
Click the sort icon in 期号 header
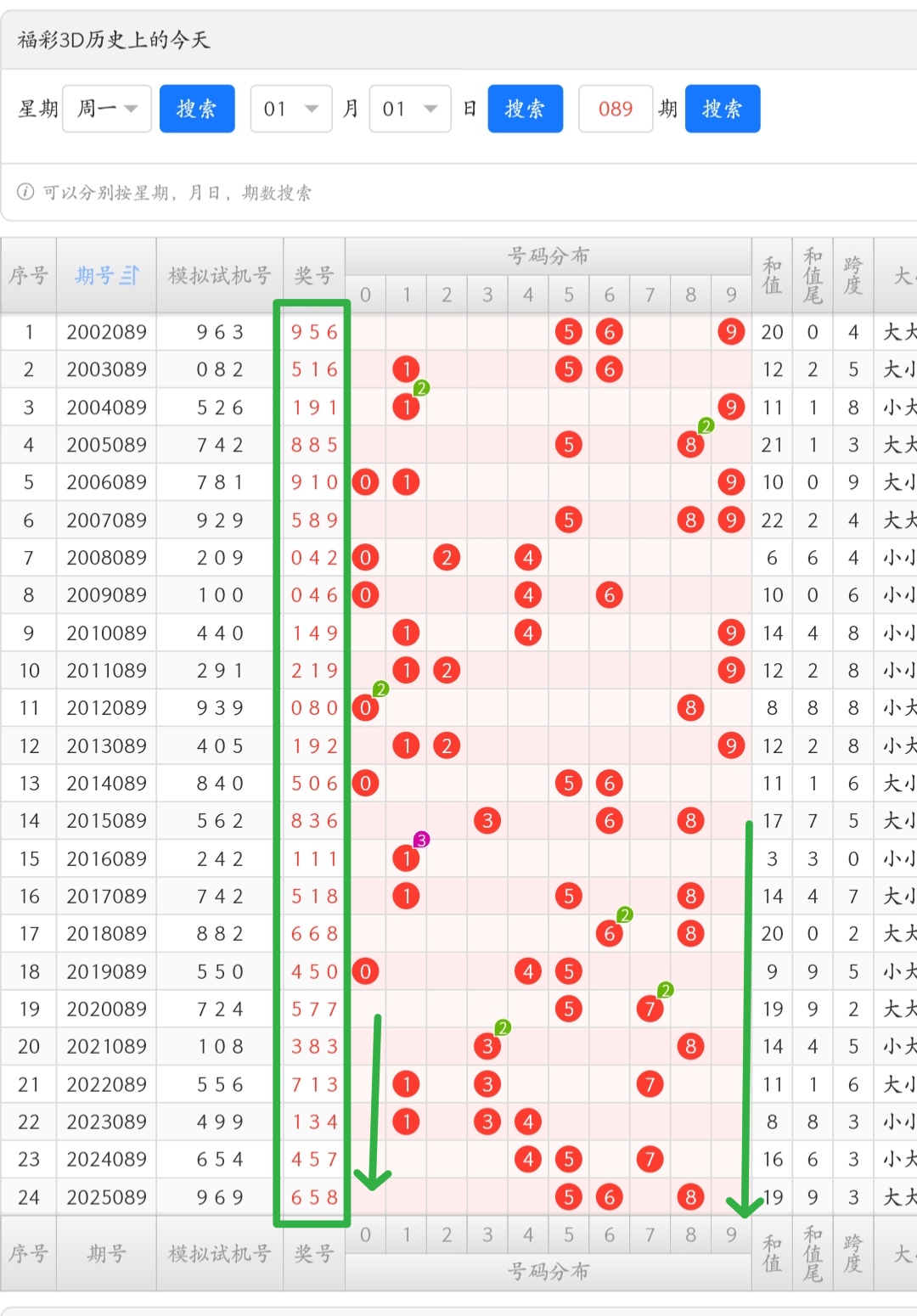(130, 275)
